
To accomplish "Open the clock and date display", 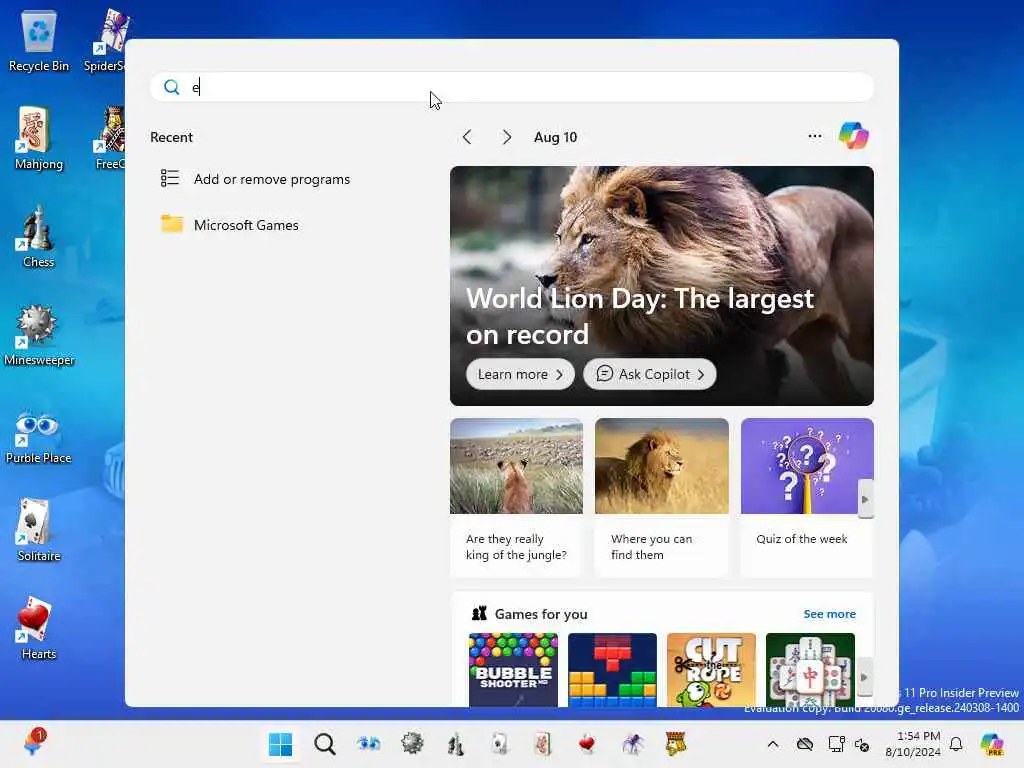I will [x=913, y=744].
